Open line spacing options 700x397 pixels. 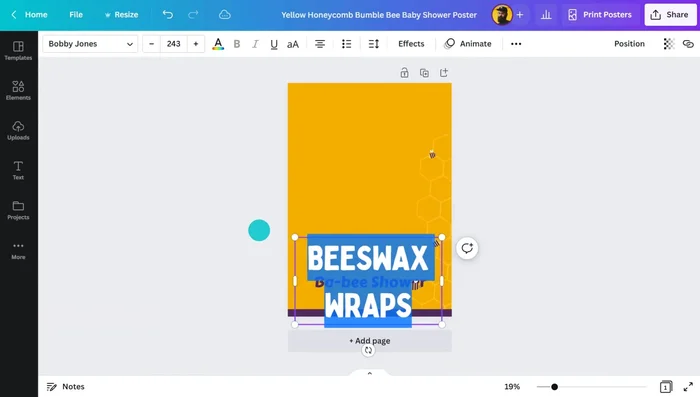click(x=374, y=44)
